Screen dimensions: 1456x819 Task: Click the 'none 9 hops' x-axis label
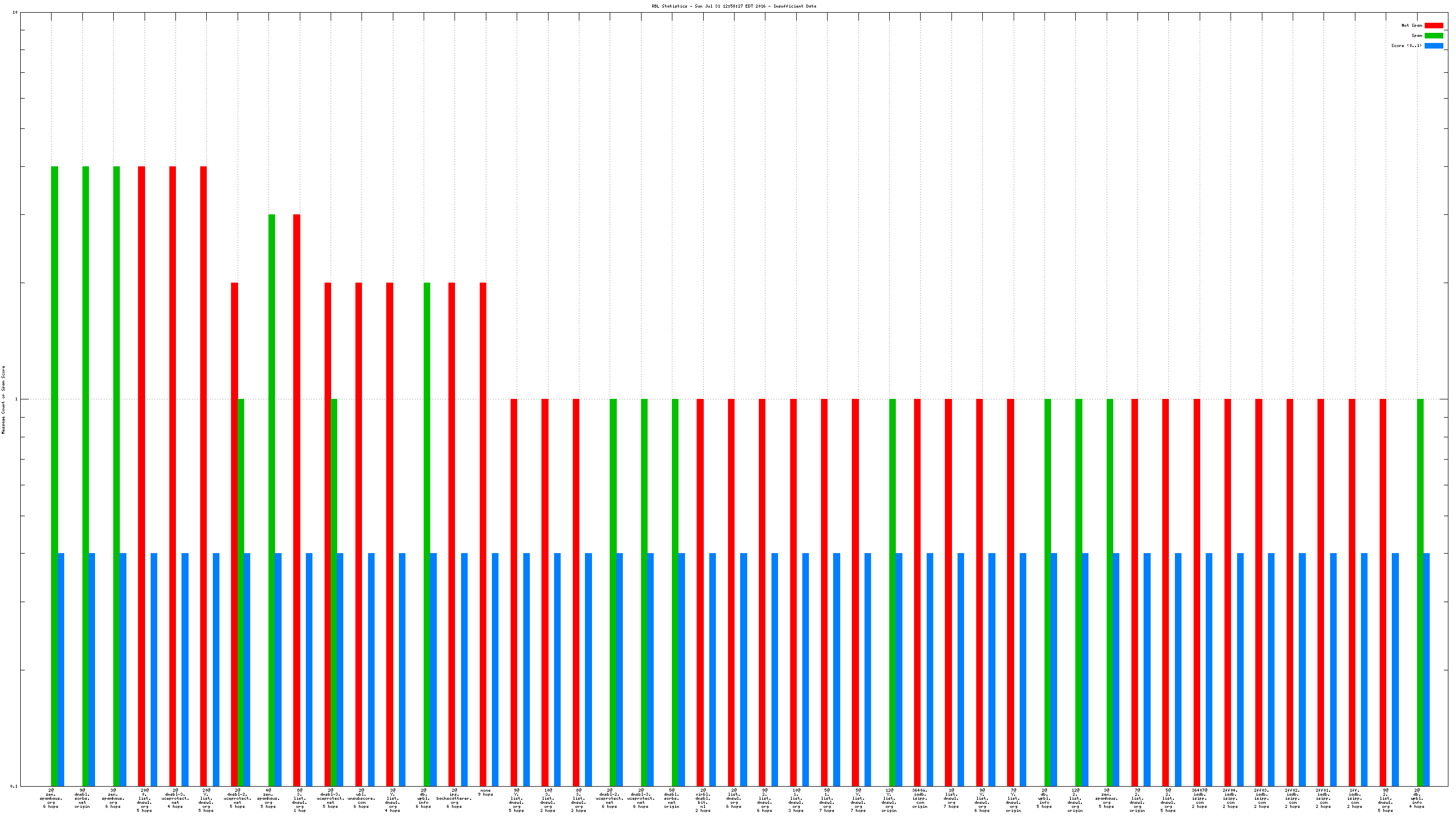pos(485,792)
